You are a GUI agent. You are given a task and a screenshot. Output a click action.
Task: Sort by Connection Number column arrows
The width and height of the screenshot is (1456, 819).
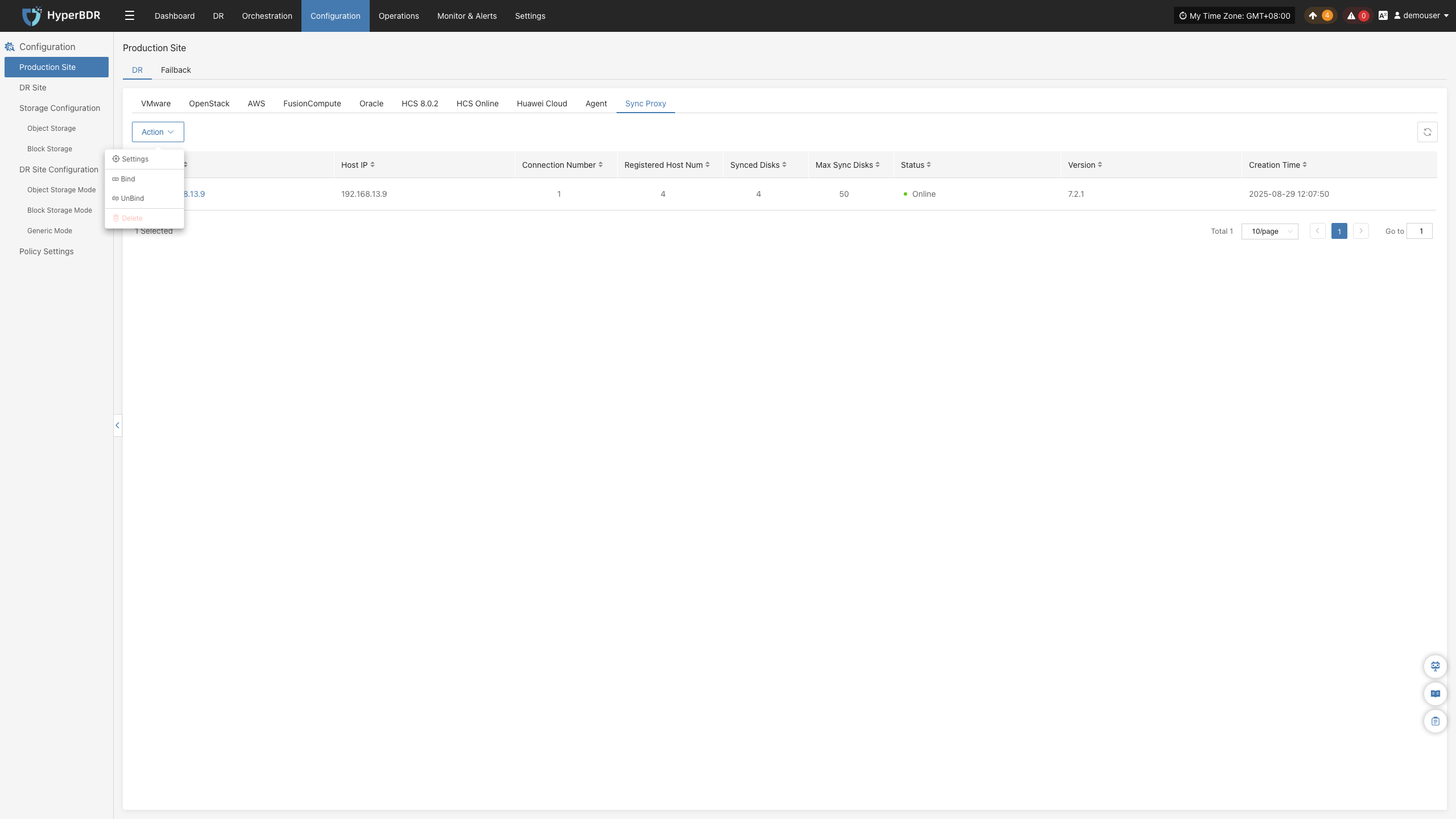[601, 165]
